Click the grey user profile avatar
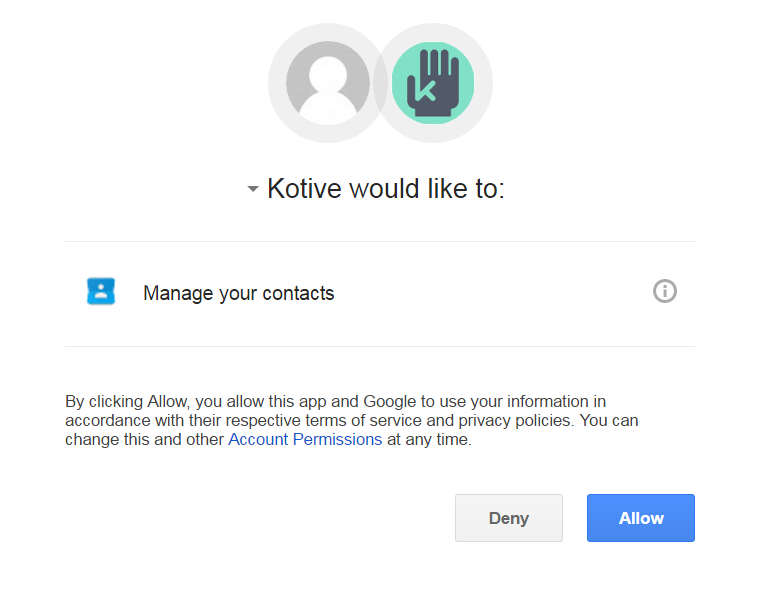Image resolution: width=761 pixels, height=592 pixels. pos(327,83)
